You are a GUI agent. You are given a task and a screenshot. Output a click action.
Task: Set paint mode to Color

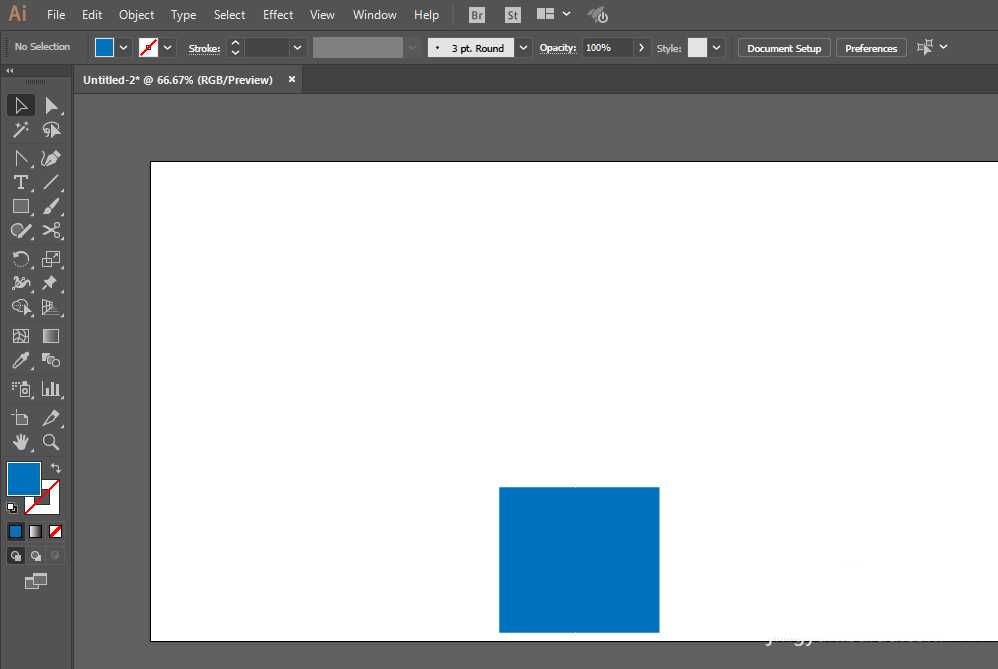pyautogui.click(x=16, y=532)
